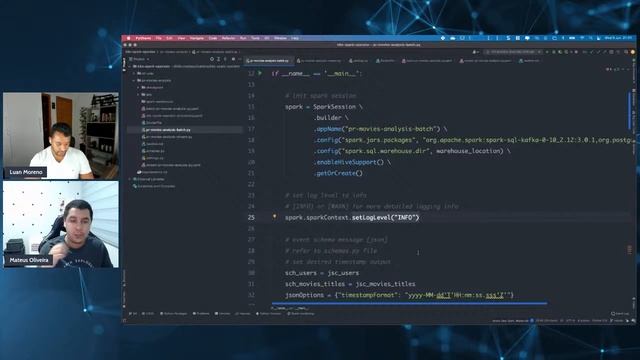Open the Tools menu

pos(255,38)
